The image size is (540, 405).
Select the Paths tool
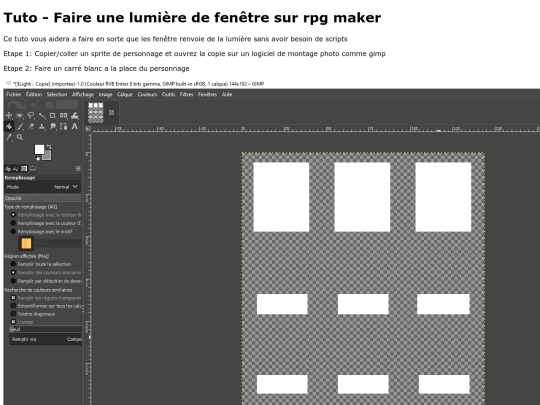[x=63, y=126]
